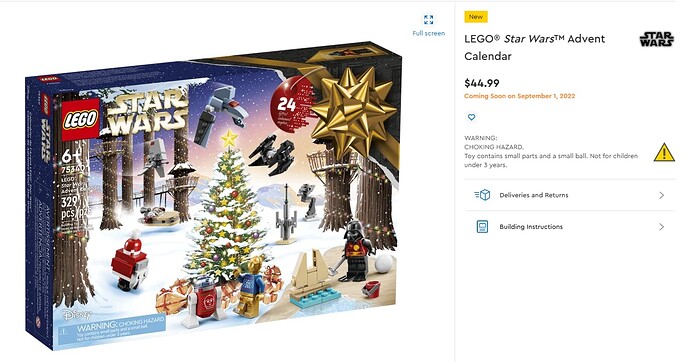Click the yellow choking hazard warning triangle
Image resolution: width=690 pixels, height=362 pixels.
pyautogui.click(x=664, y=152)
